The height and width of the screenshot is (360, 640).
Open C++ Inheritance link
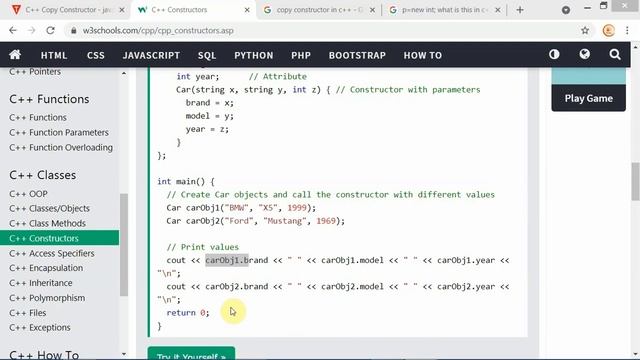point(41,283)
